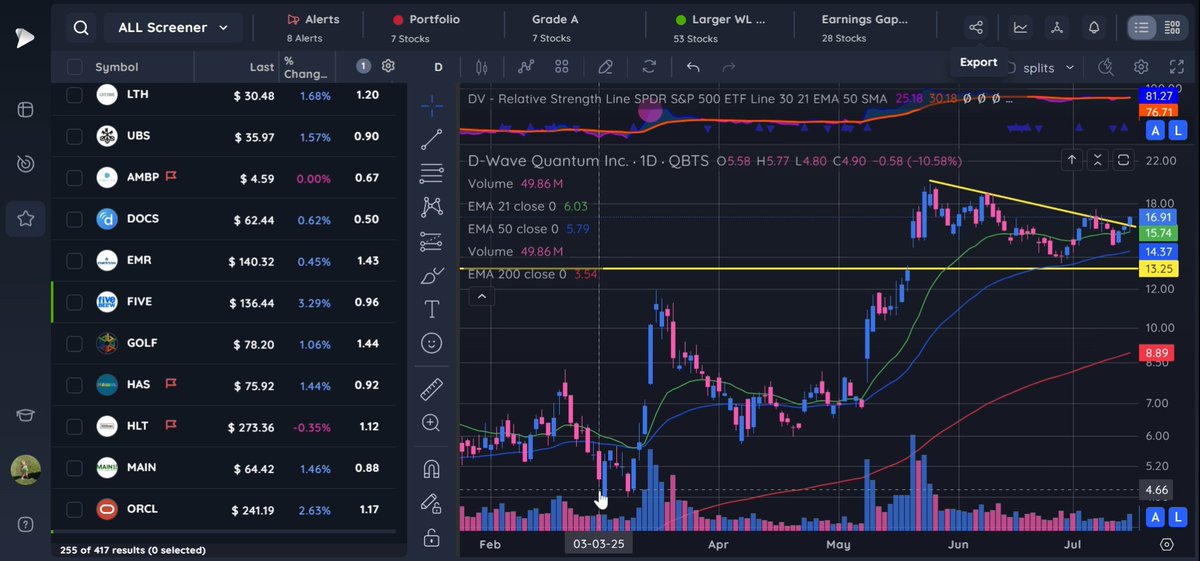Open the screener search
1200x561 pixels.
click(x=80, y=28)
